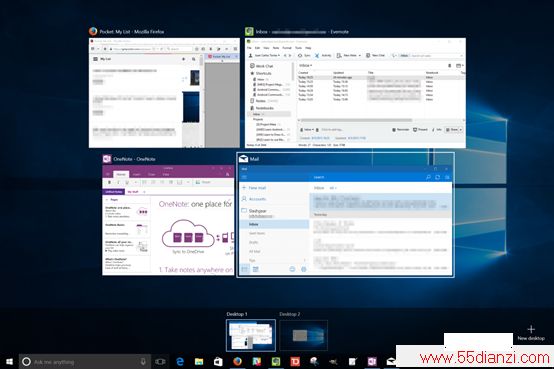The width and height of the screenshot is (554, 369).
Task: Click Sync in the Evernote toolbar
Action: point(304,55)
